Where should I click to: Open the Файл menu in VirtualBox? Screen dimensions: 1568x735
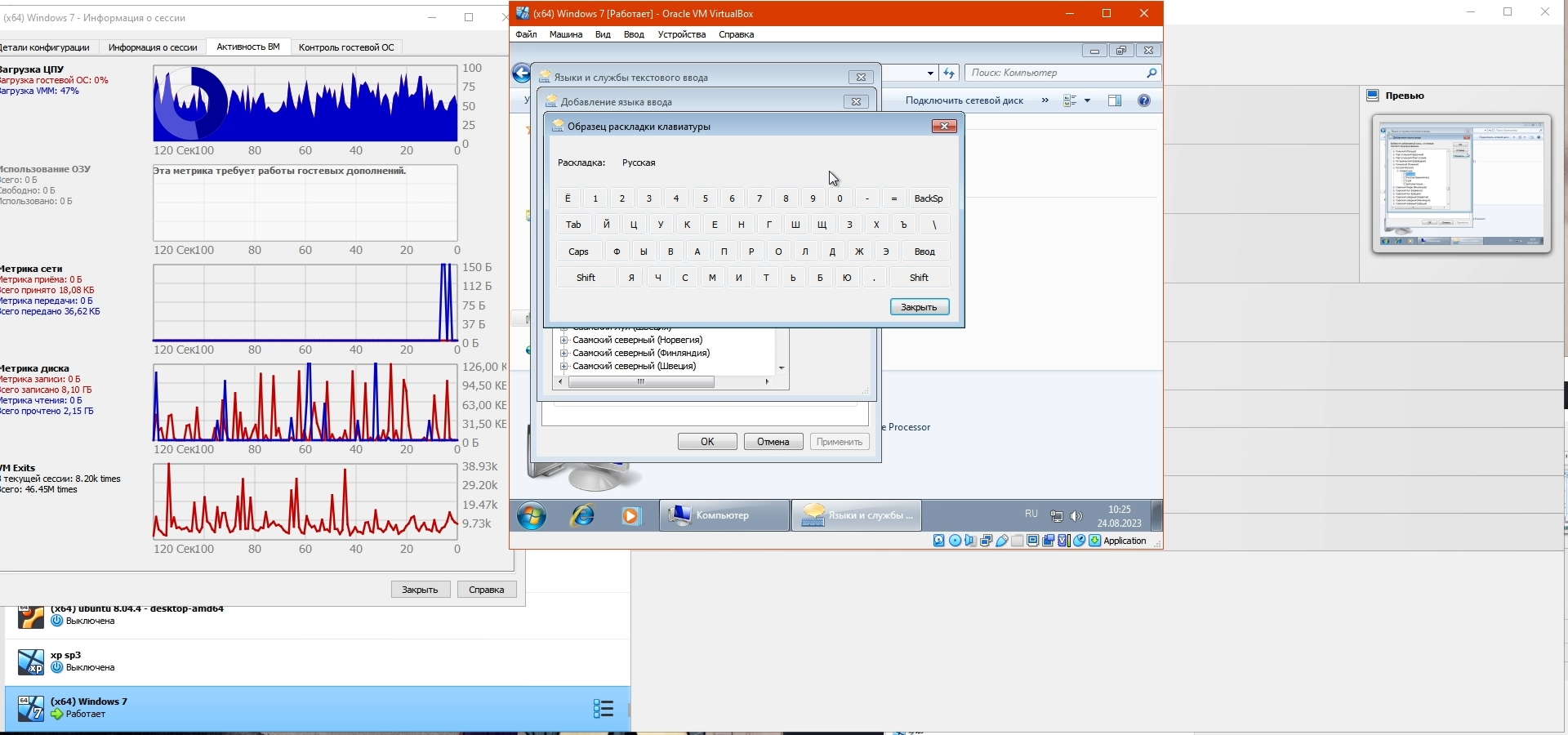tap(526, 34)
